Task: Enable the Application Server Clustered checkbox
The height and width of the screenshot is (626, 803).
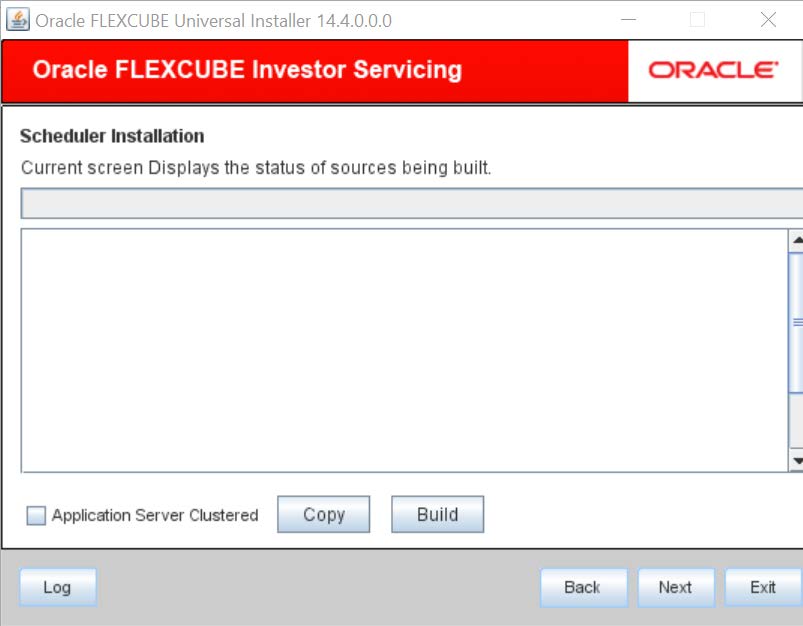Action: point(36,515)
